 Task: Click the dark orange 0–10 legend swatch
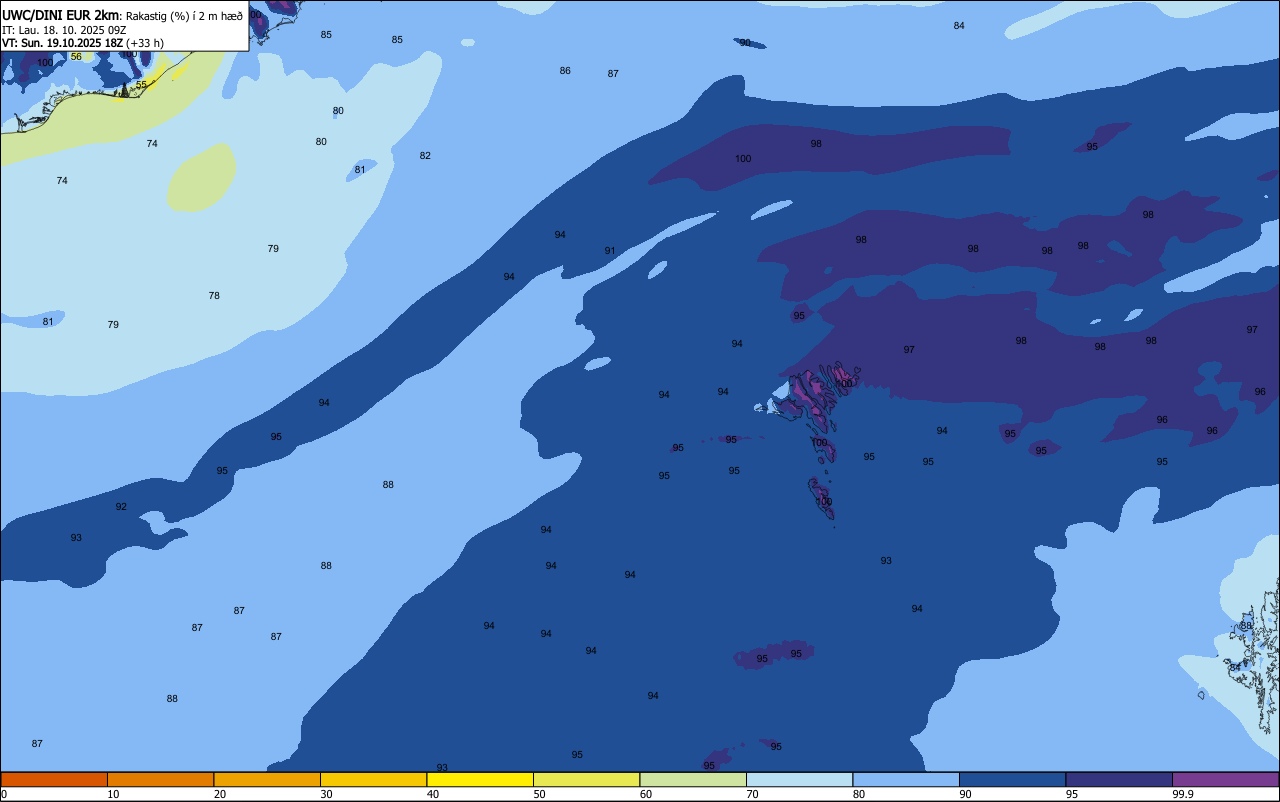click(x=54, y=779)
